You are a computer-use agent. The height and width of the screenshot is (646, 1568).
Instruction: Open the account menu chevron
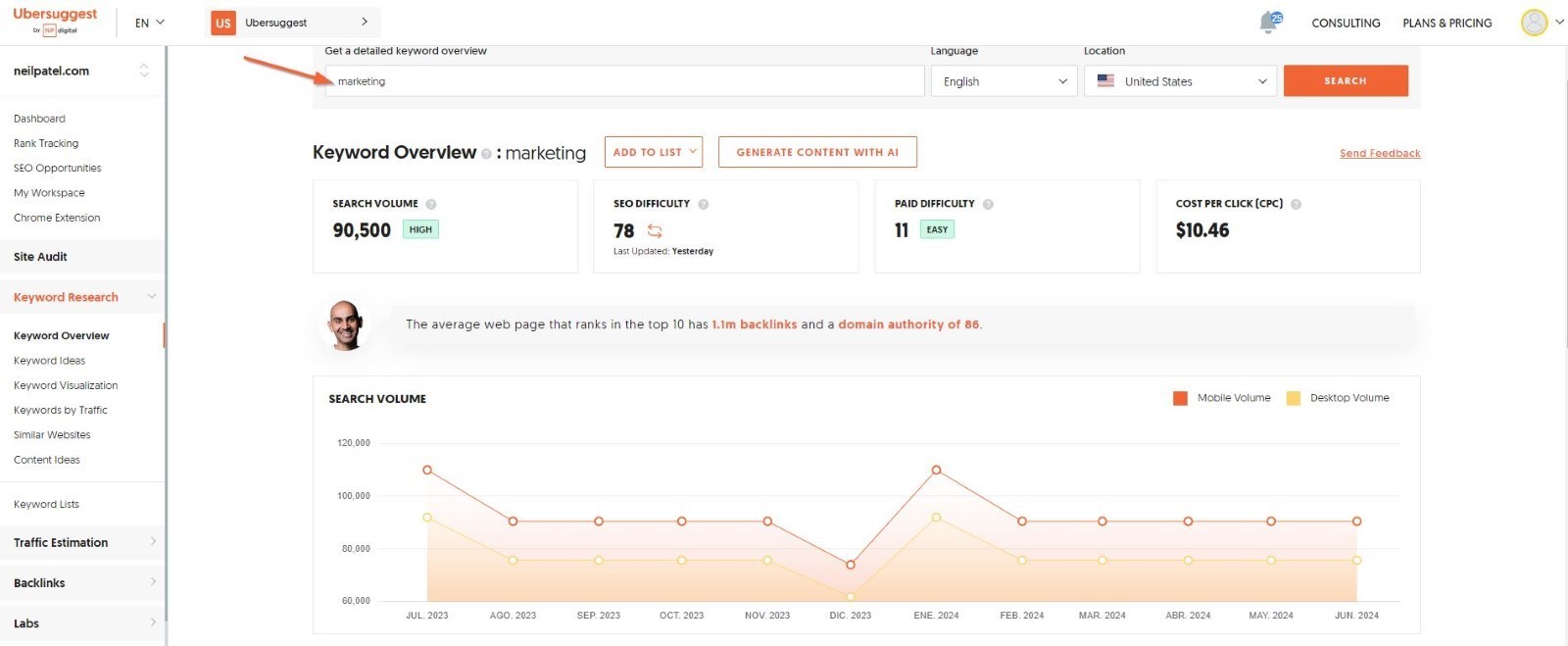tap(1559, 22)
